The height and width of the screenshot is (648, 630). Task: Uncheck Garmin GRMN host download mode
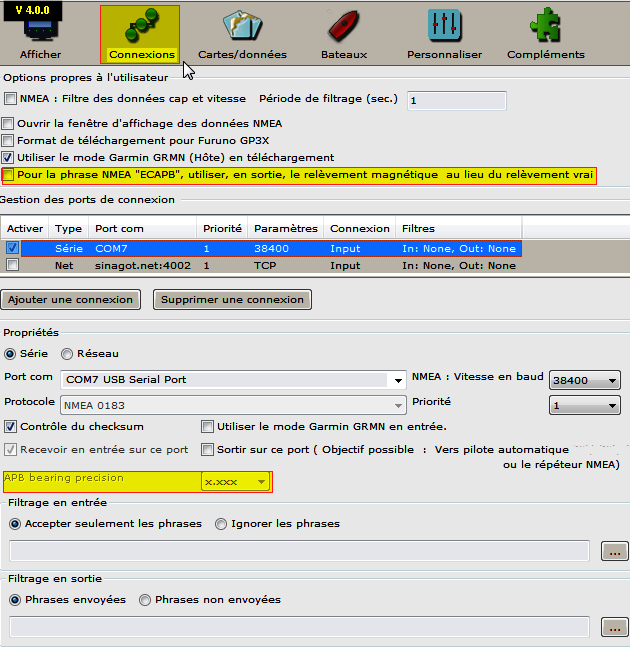point(9,158)
